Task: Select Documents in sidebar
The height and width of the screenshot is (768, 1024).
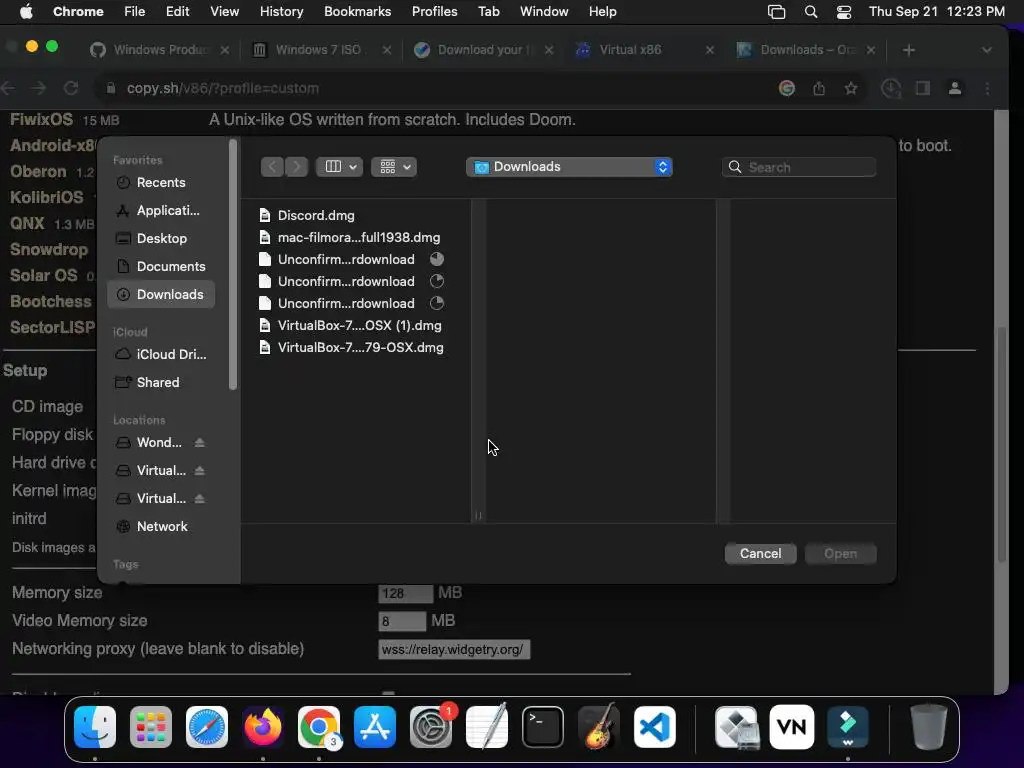Action: pyautogui.click(x=161, y=267)
